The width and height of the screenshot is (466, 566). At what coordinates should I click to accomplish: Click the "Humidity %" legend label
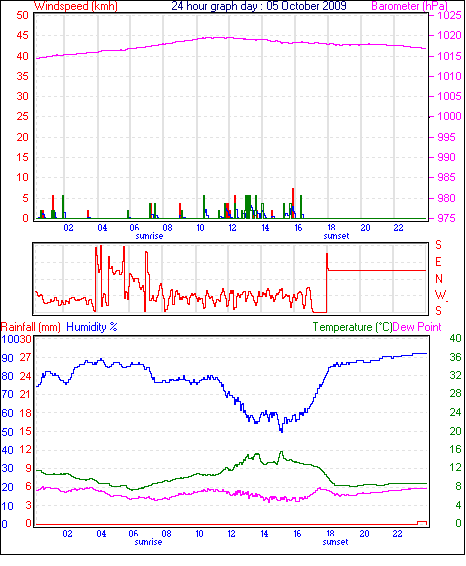92,327
